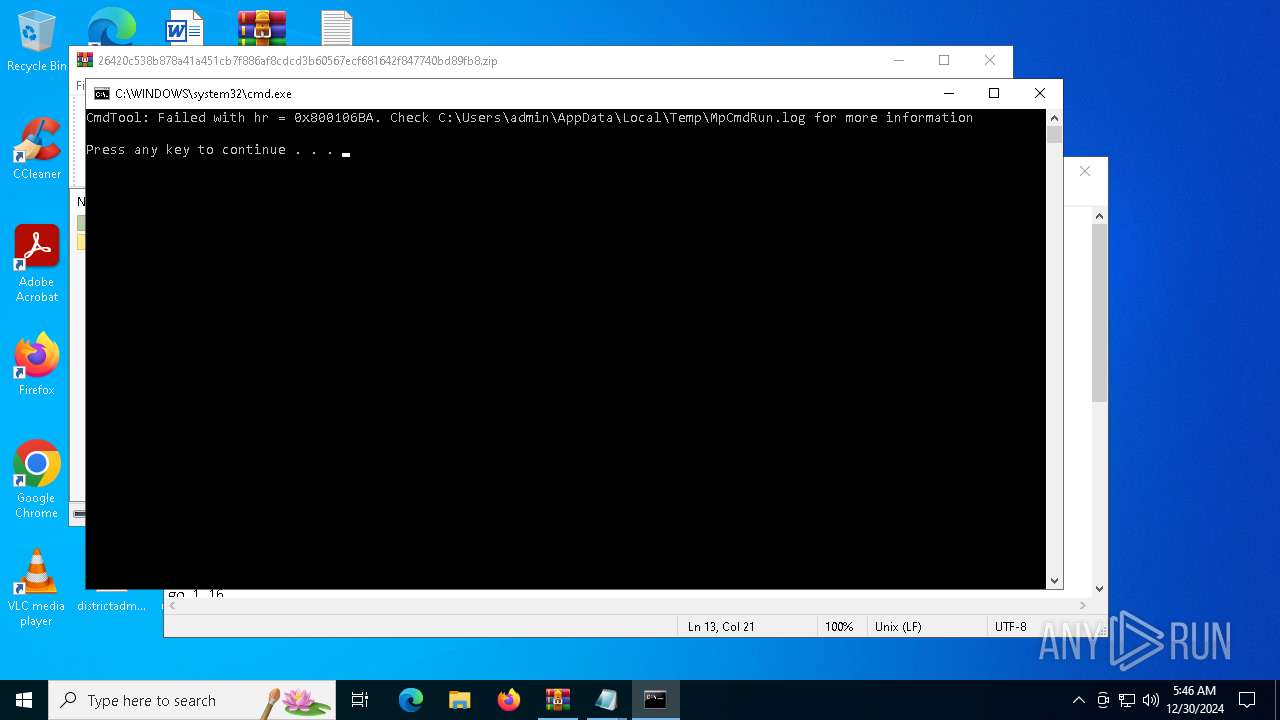Minimize the cmd.exe window

pos(948,93)
